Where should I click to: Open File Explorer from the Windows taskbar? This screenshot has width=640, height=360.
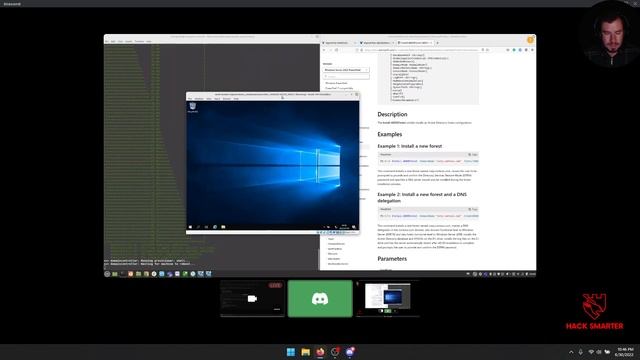305,352
